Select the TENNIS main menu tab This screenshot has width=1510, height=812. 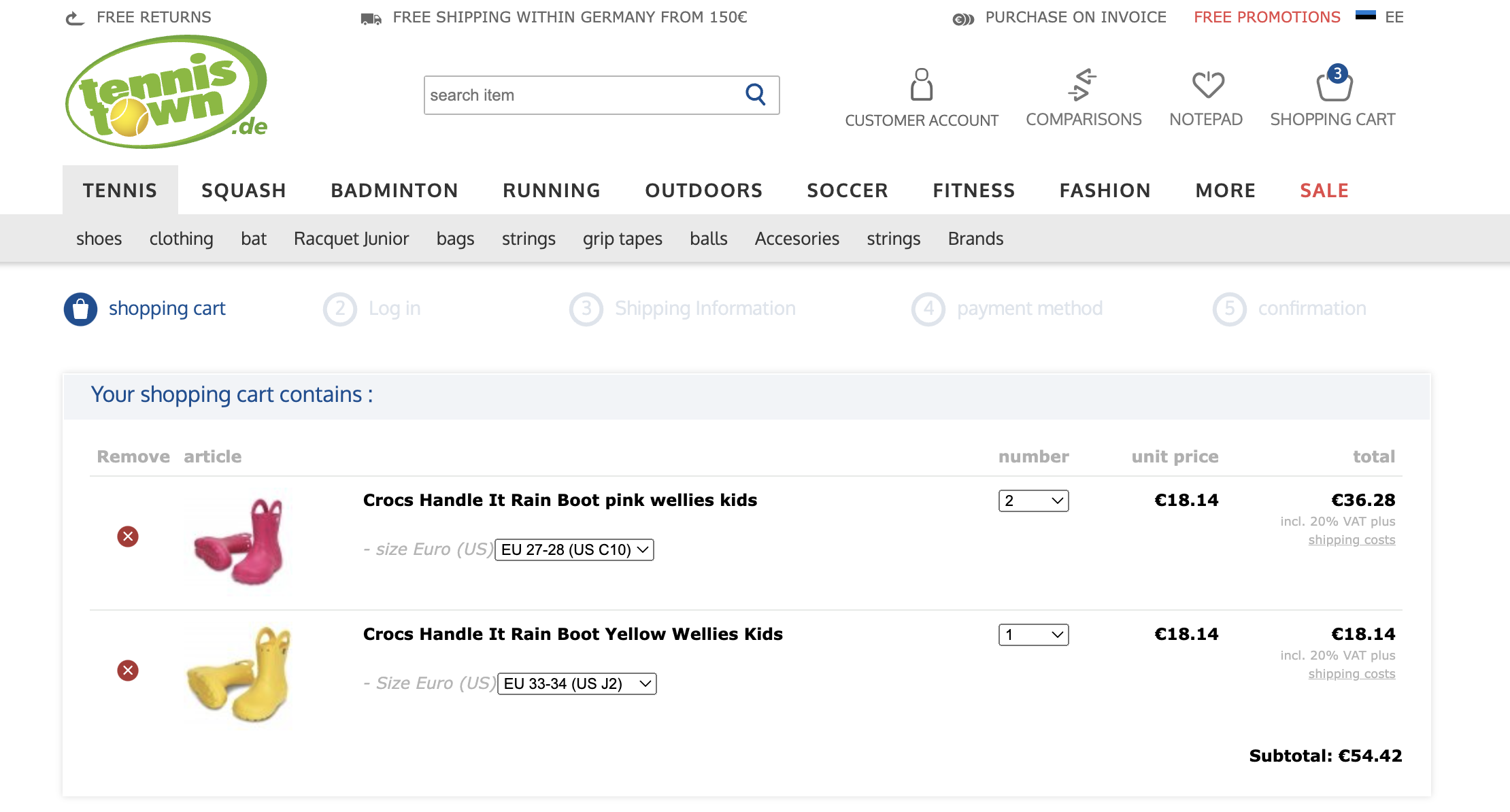[x=120, y=190]
